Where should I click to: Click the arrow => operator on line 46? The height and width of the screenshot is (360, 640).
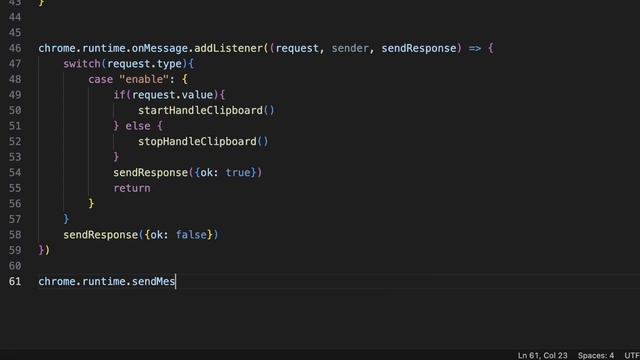click(475, 48)
